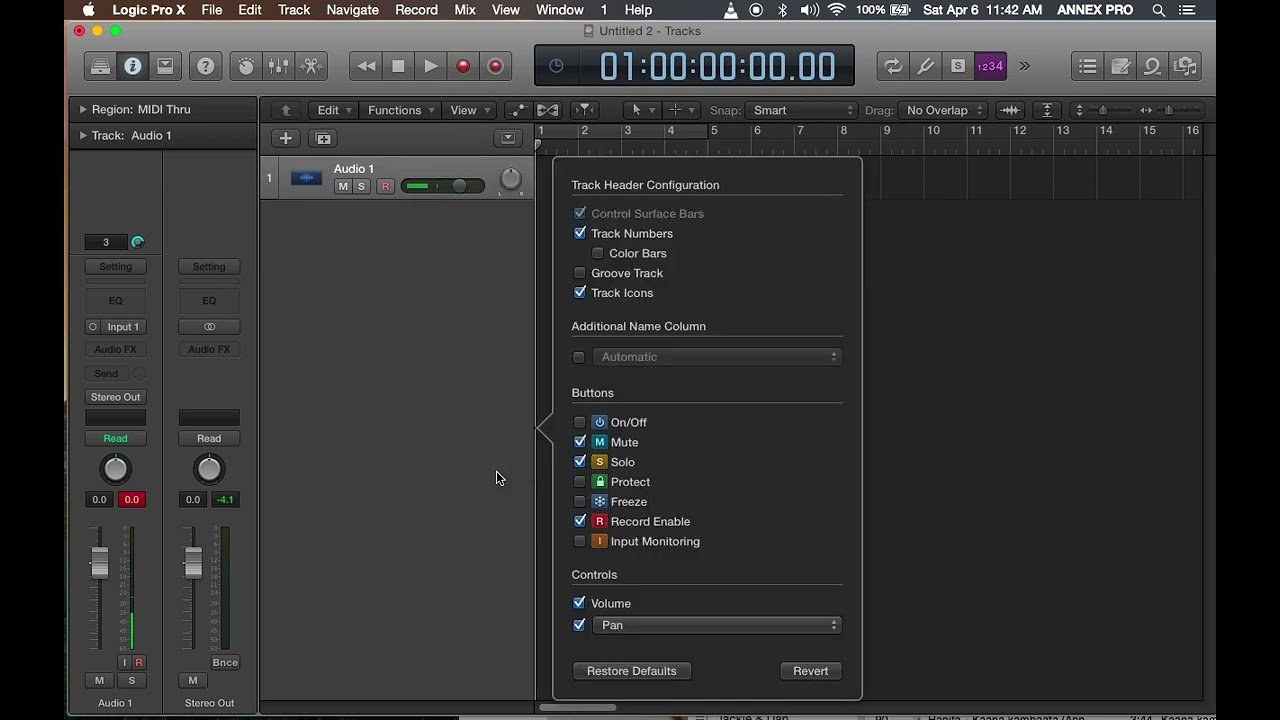
Task: Click Stereo Out output slot in Audio 1 strip
Action: (x=116, y=397)
